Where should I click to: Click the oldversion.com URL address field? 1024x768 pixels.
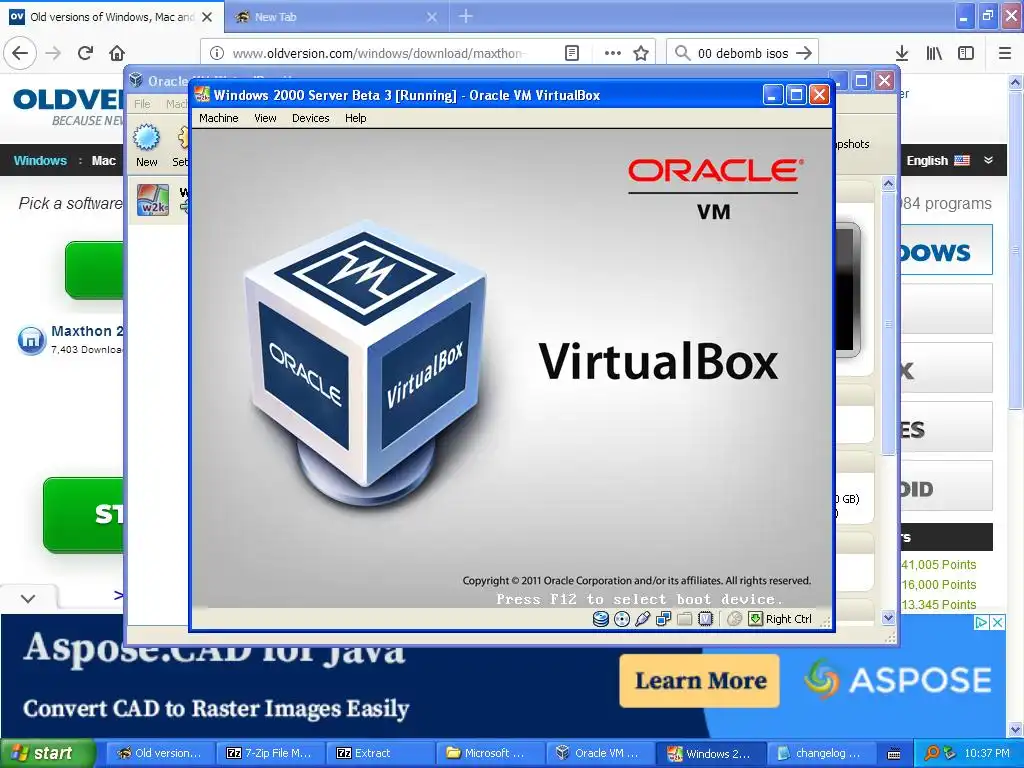pyautogui.click(x=379, y=54)
